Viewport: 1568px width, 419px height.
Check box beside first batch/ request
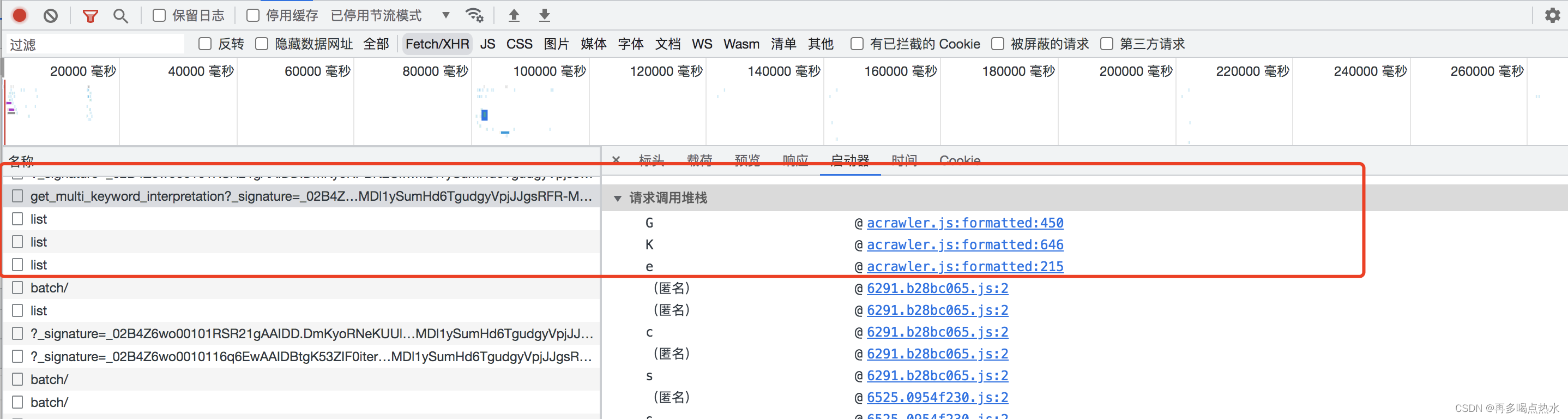(x=17, y=288)
